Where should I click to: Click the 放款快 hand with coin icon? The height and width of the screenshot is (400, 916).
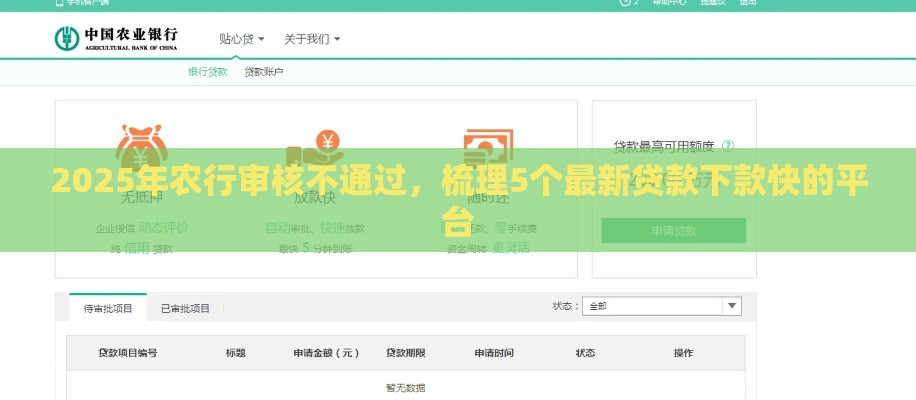click(315, 149)
